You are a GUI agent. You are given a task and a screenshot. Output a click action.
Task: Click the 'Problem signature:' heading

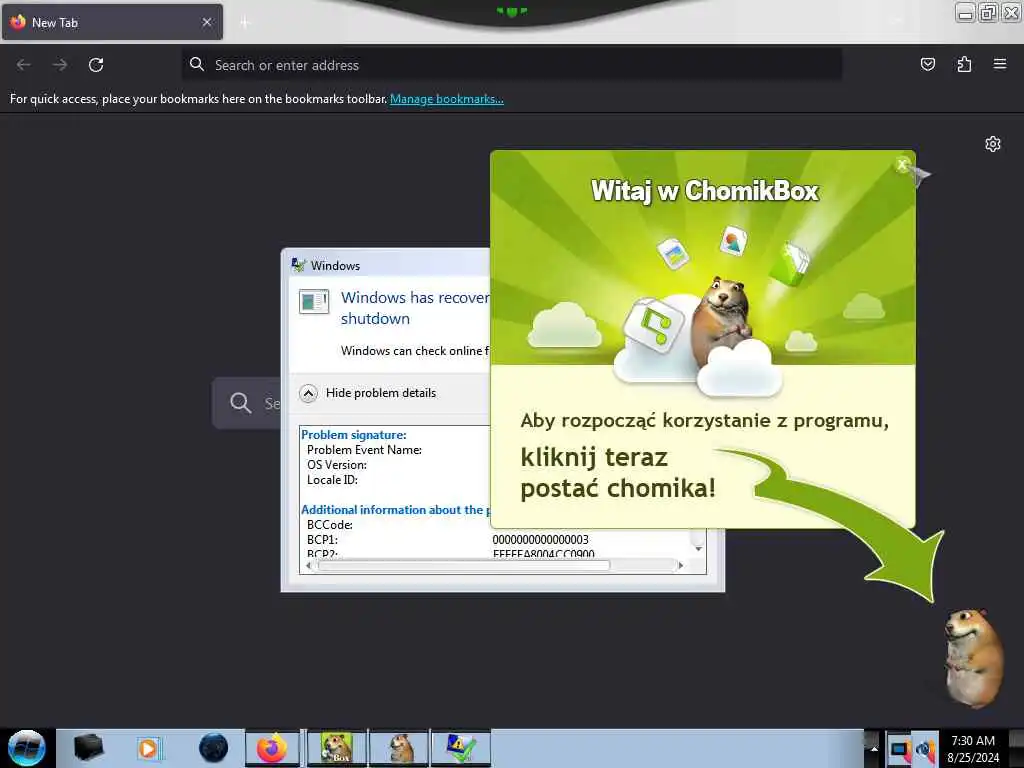point(353,435)
